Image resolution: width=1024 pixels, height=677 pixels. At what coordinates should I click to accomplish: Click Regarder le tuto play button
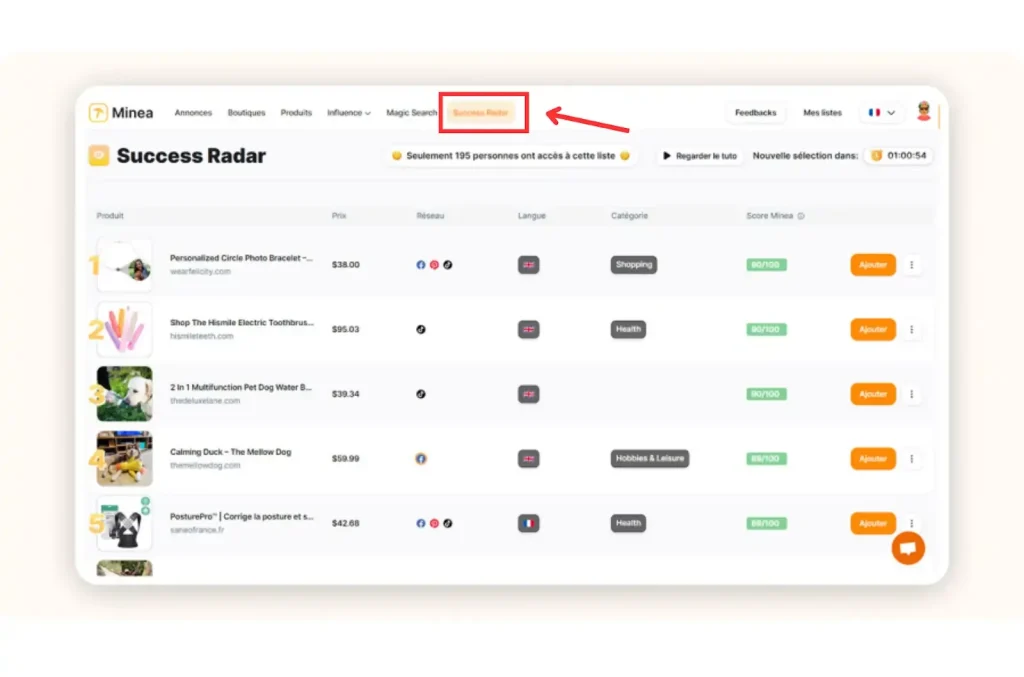click(700, 155)
